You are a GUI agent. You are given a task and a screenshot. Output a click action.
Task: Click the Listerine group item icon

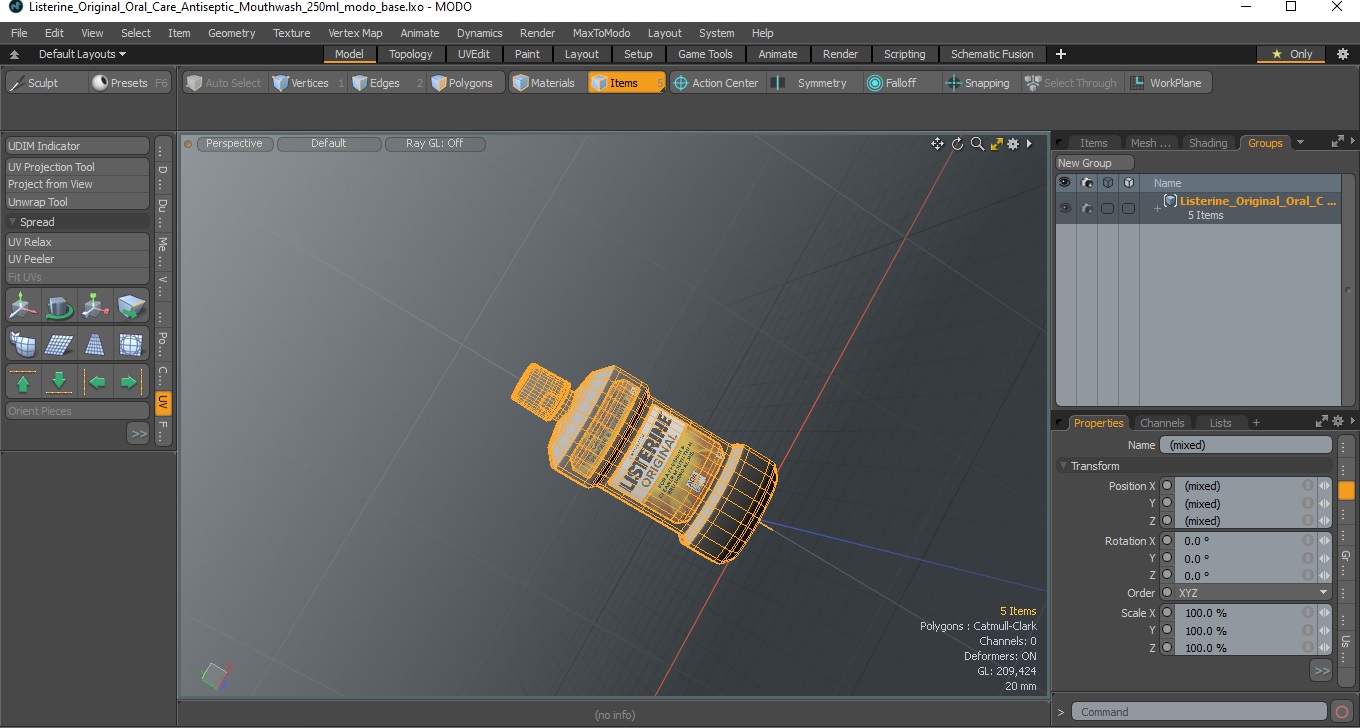(x=1170, y=201)
